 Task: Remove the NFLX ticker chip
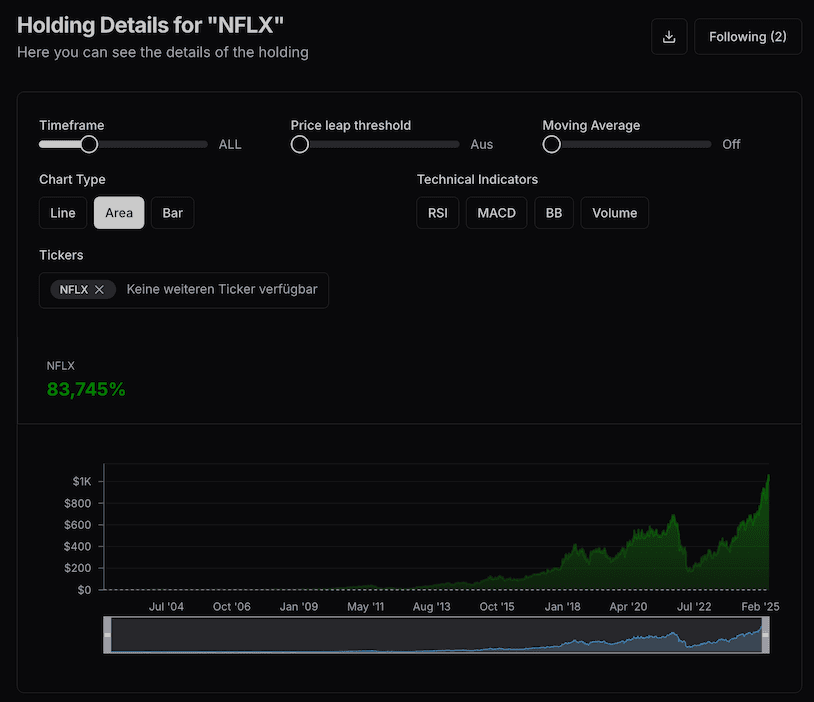99,289
